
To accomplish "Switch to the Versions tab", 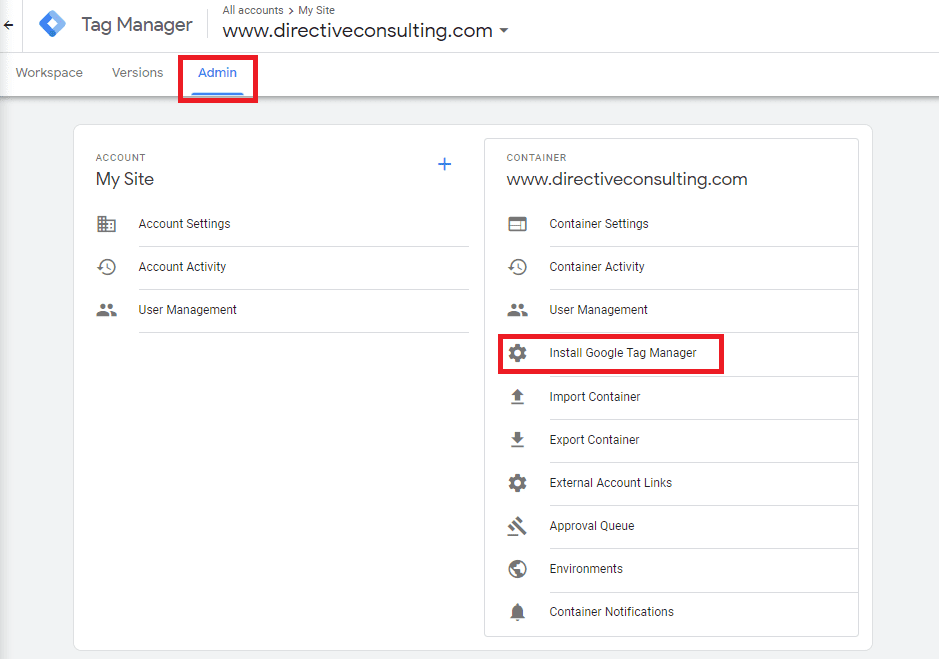I will click(x=137, y=72).
